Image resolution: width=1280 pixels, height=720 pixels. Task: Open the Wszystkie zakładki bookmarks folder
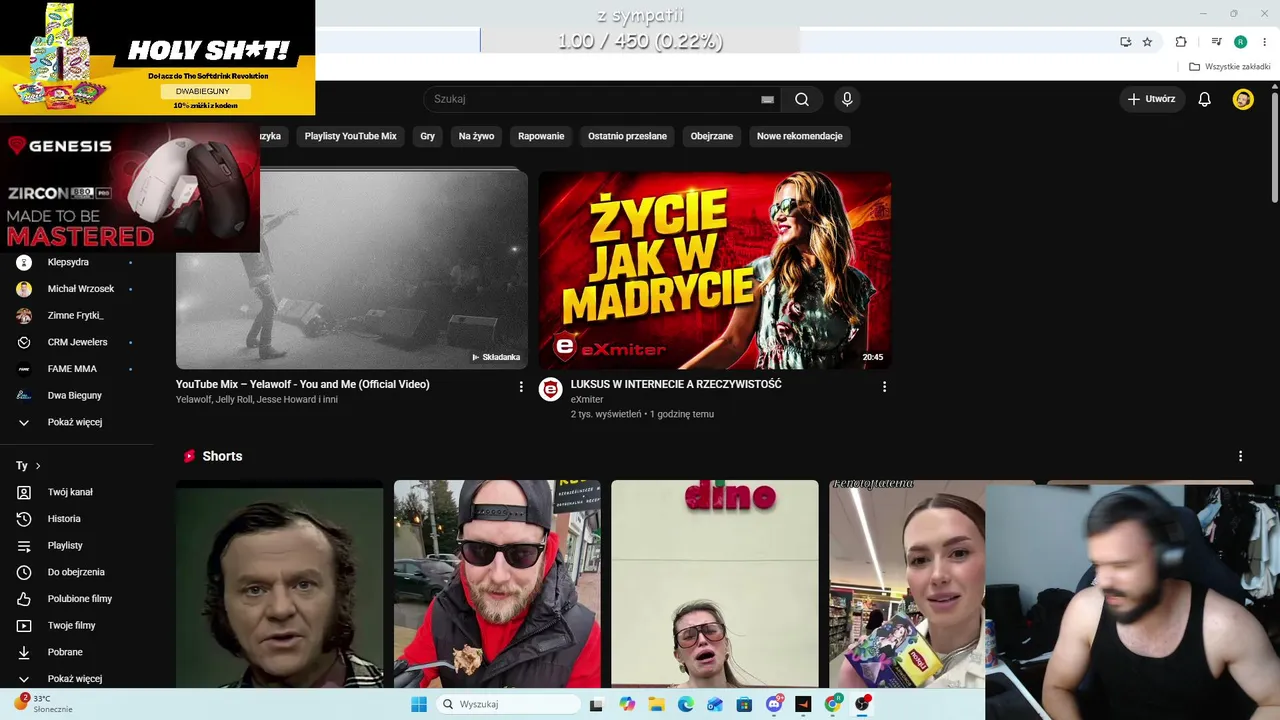[x=1230, y=67]
